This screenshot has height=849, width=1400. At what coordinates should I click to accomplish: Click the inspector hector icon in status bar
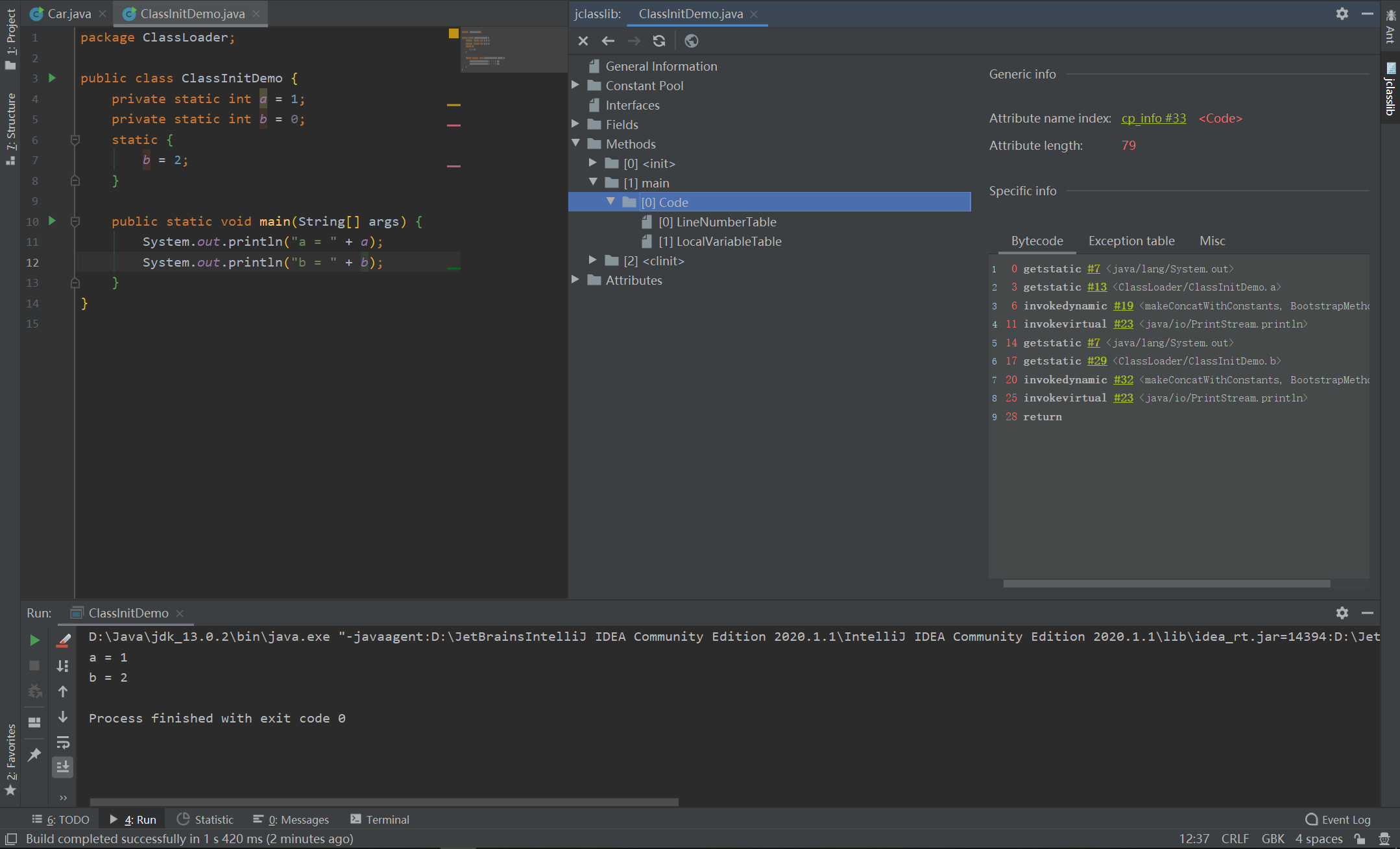click(x=1384, y=839)
